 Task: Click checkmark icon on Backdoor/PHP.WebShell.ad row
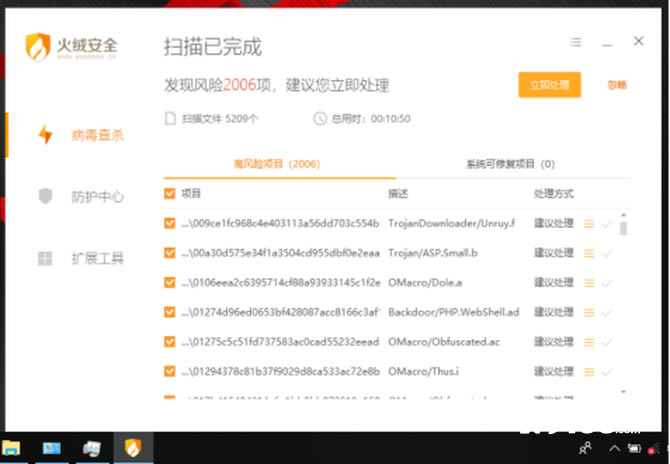(607, 313)
